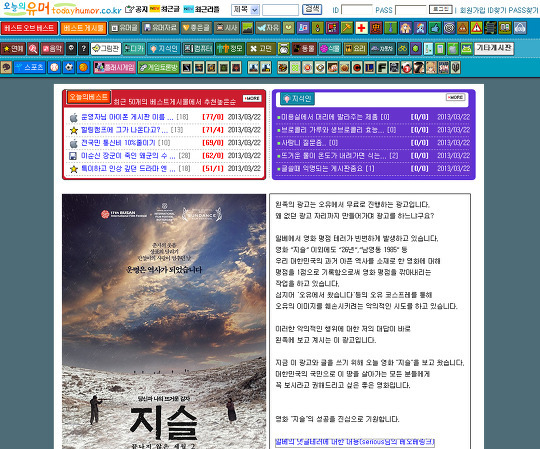Click the 오늘의유머 site logo
The width and height of the screenshot is (540, 449).
62,9
